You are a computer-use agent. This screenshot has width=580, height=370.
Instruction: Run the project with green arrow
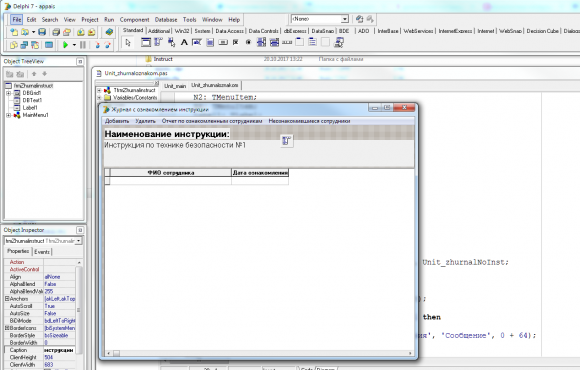click(65, 45)
